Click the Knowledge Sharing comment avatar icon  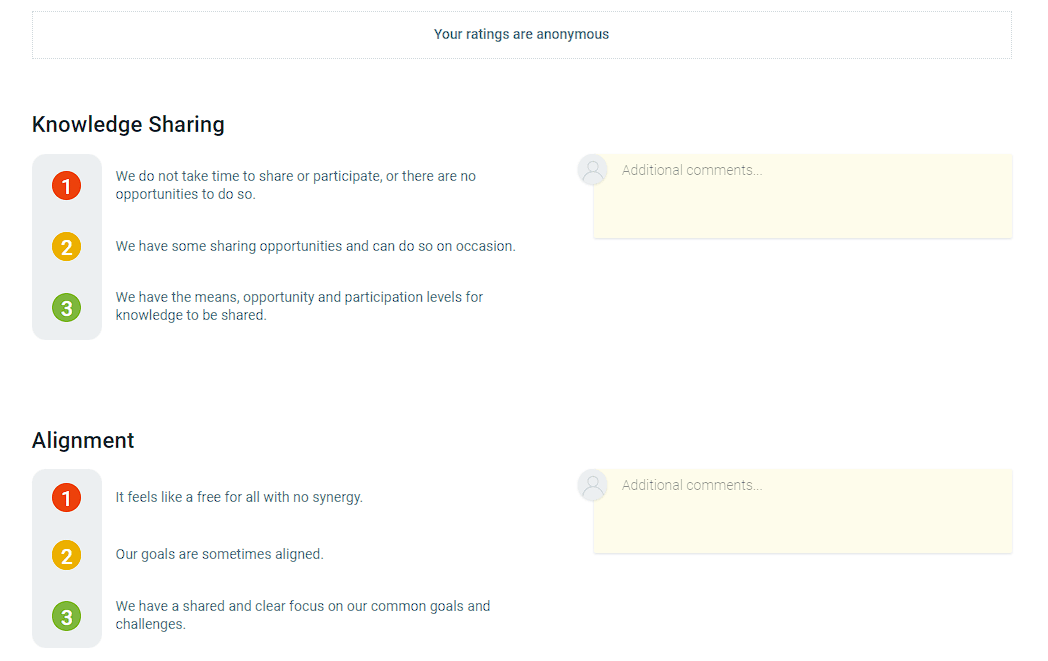[593, 170]
